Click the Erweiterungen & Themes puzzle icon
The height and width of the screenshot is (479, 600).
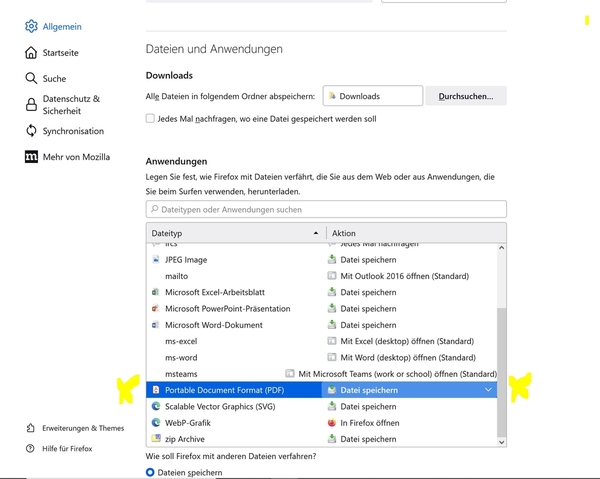point(31,428)
